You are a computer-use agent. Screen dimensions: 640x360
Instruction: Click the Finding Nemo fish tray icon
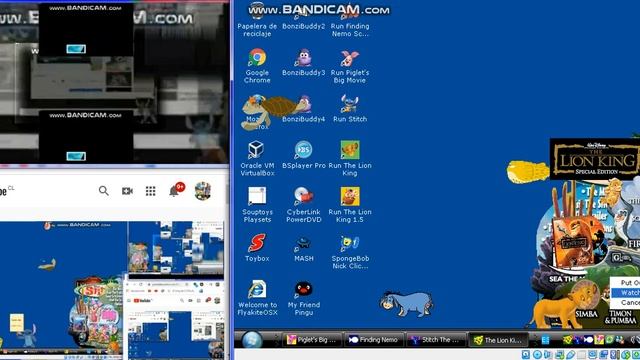coord(588,340)
